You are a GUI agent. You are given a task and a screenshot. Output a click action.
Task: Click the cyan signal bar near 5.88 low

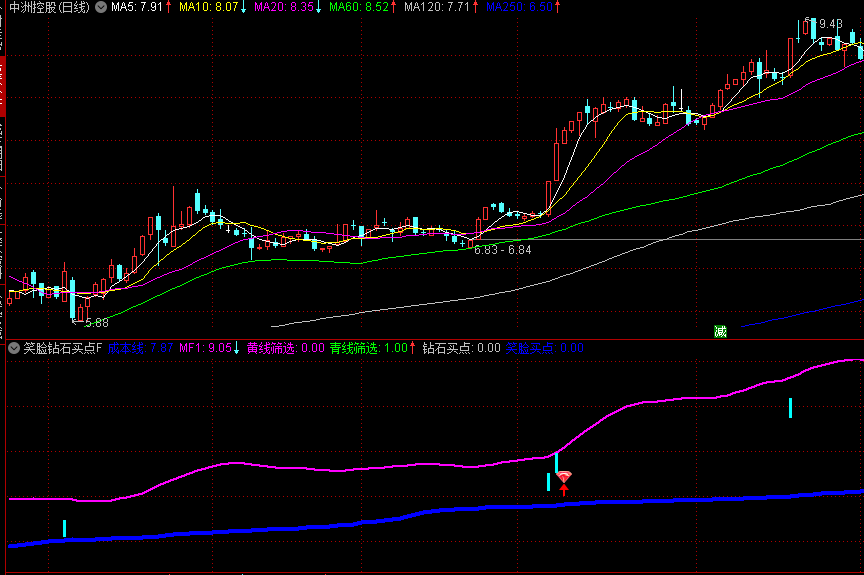(x=64, y=528)
